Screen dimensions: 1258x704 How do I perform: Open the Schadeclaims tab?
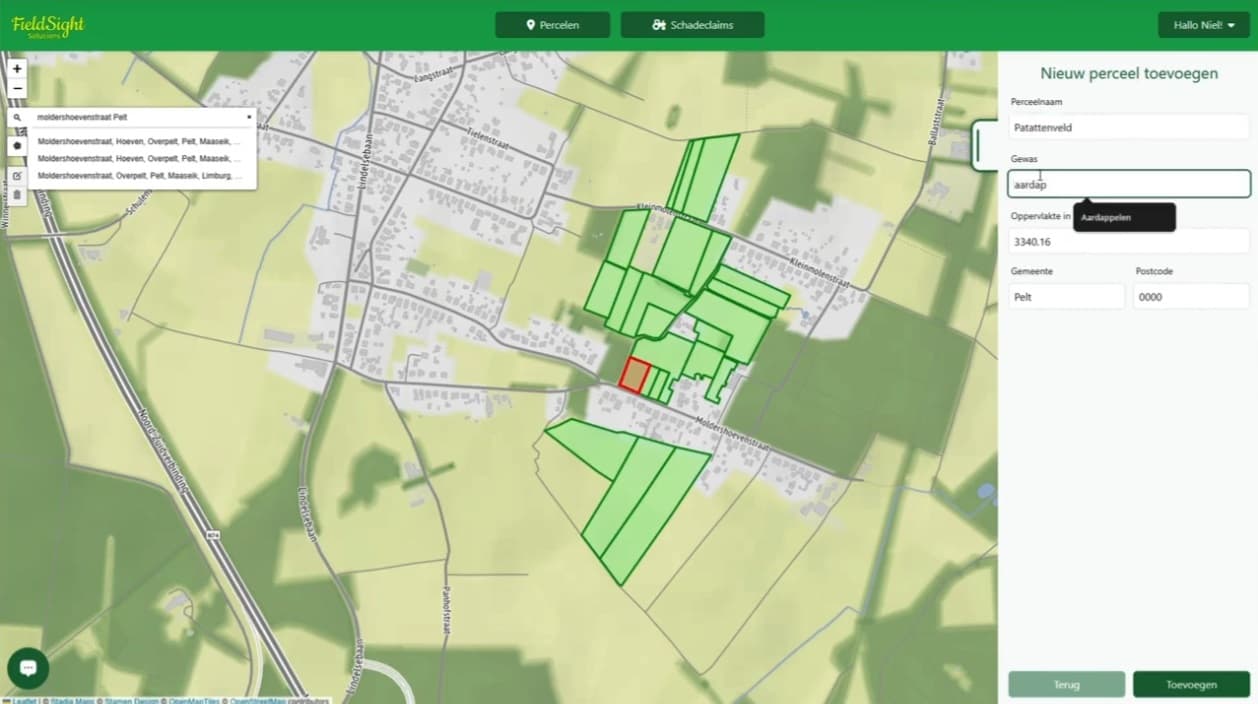point(692,25)
